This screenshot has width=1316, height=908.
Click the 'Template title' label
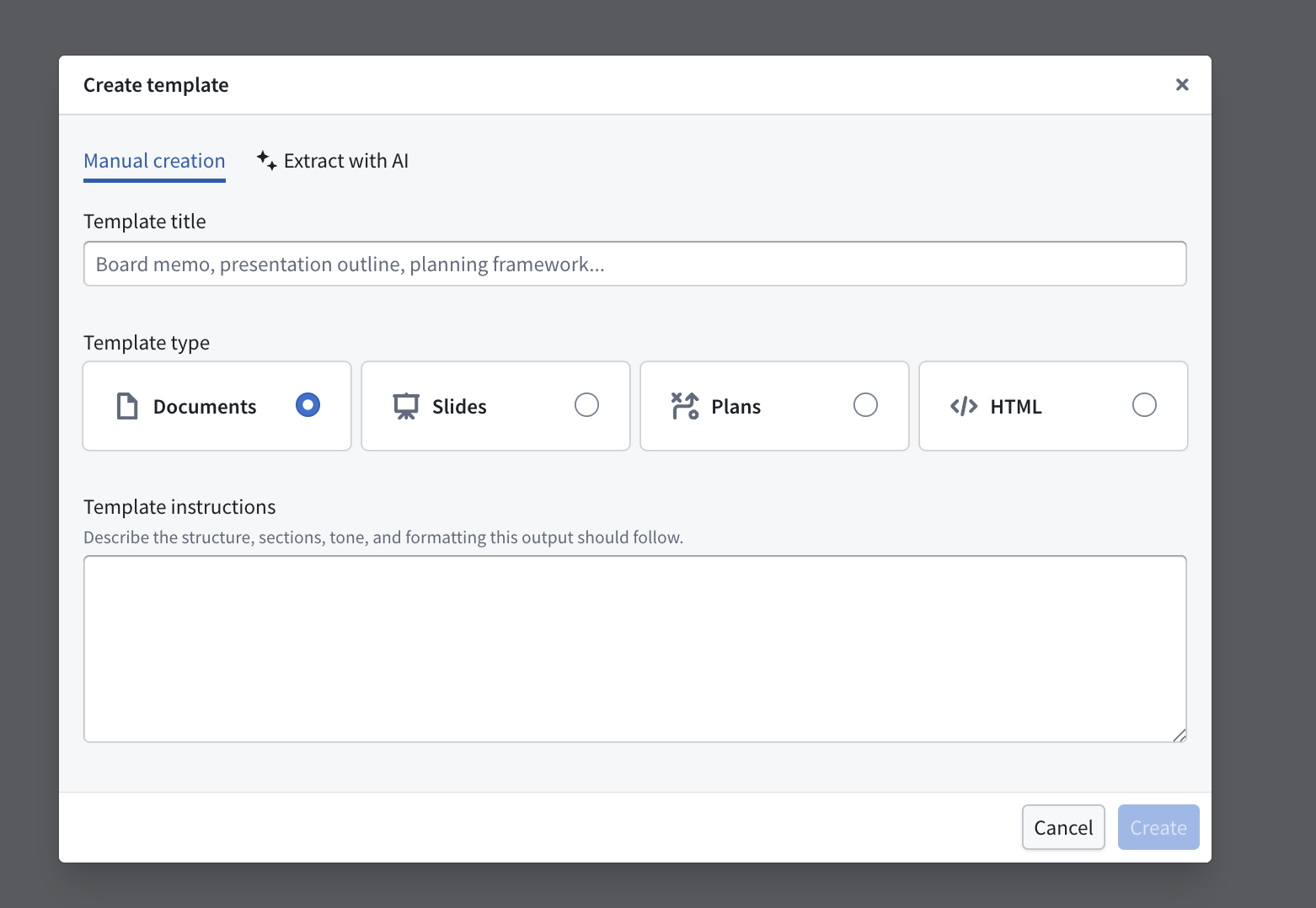pyautogui.click(x=145, y=222)
